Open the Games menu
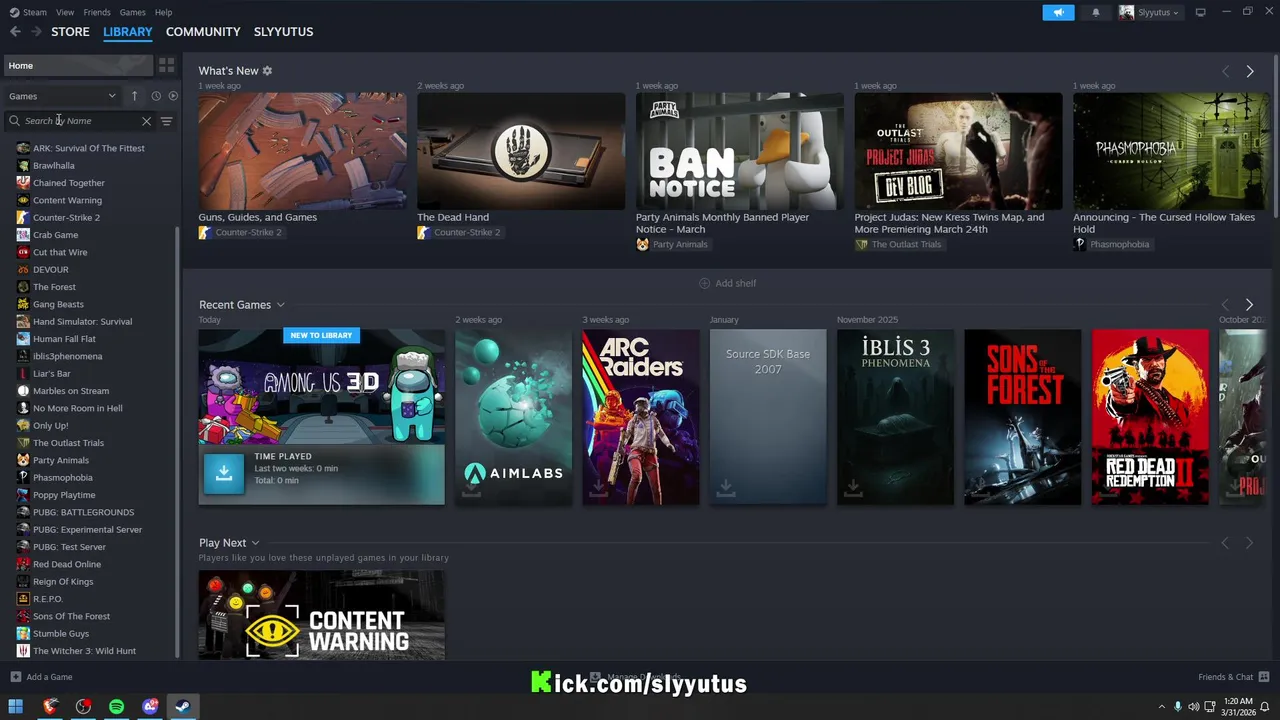This screenshot has height=720, width=1280. 132,12
